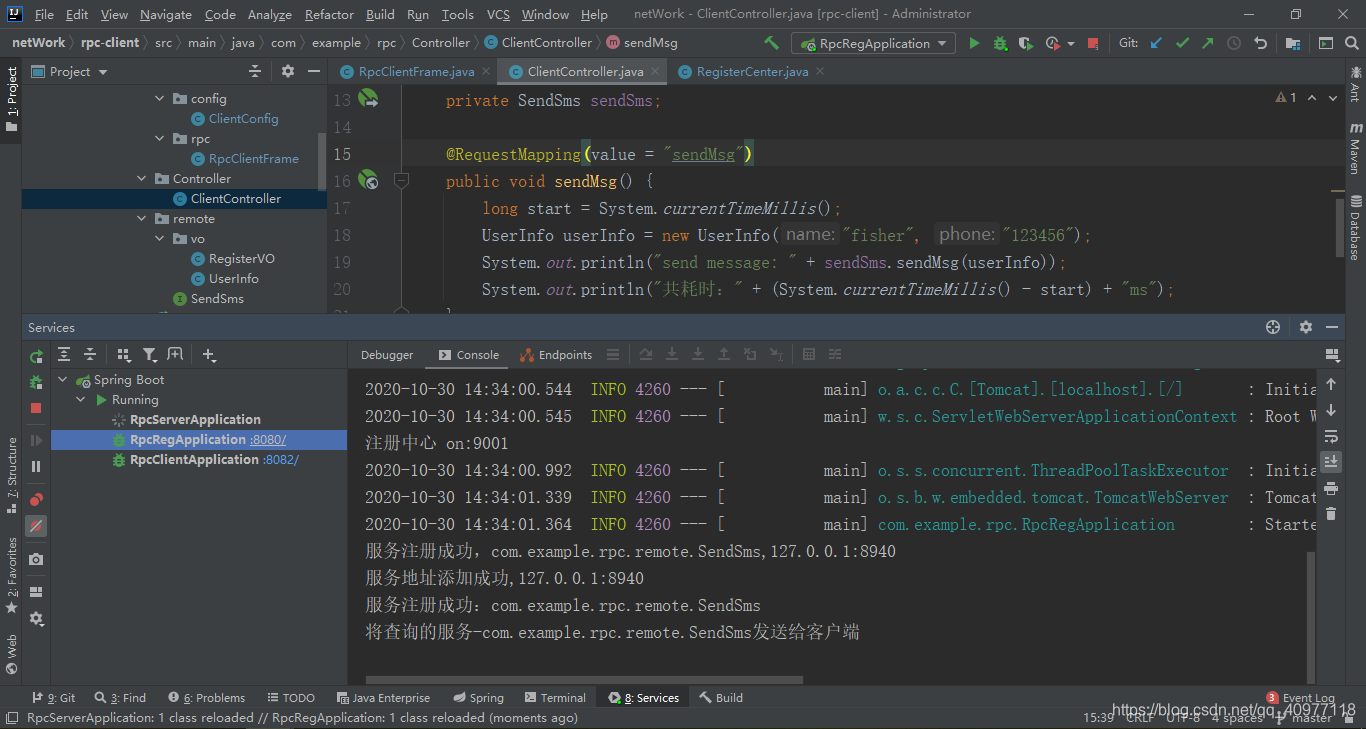The height and width of the screenshot is (729, 1366).
Task: Expand all in Services tree toolbar
Action: point(64,354)
